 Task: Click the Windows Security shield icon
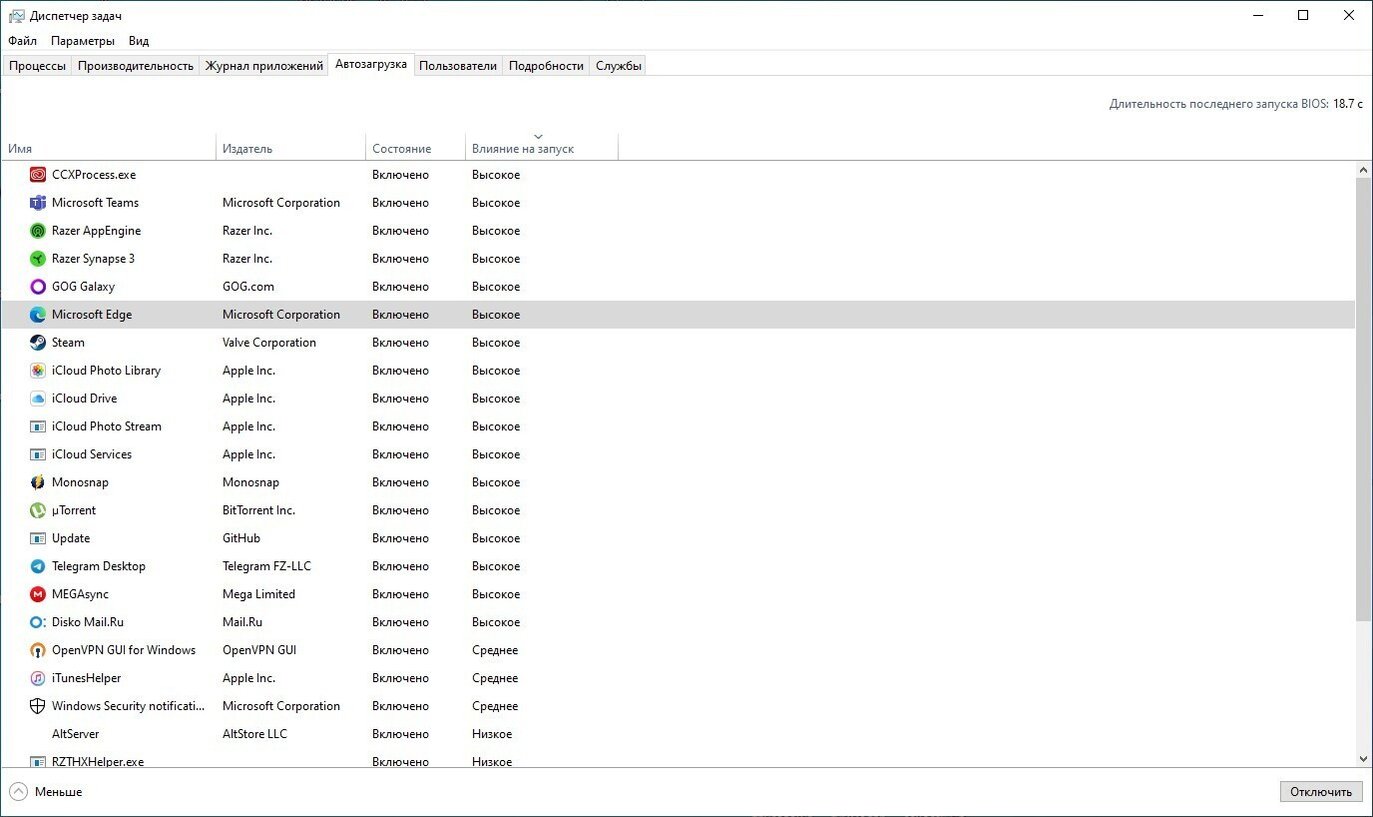click(38, 706)
